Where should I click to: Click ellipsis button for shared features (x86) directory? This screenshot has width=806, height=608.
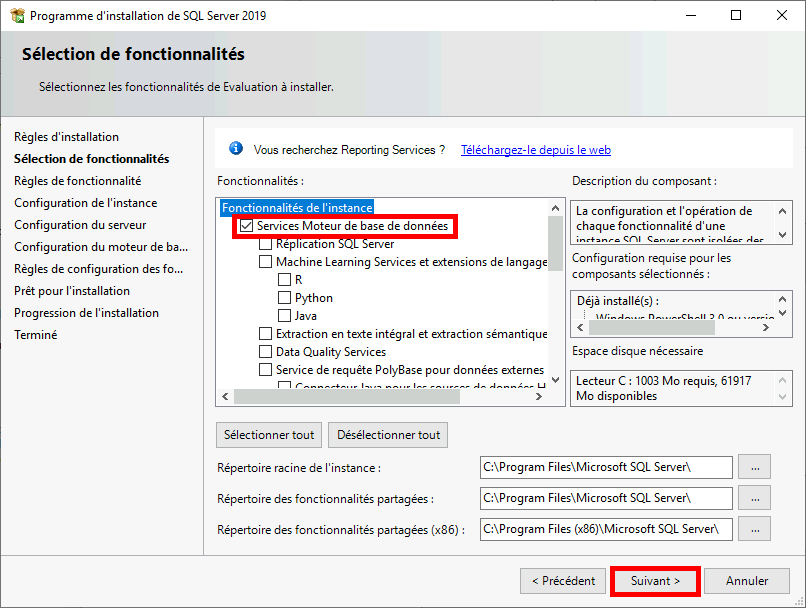755,528
